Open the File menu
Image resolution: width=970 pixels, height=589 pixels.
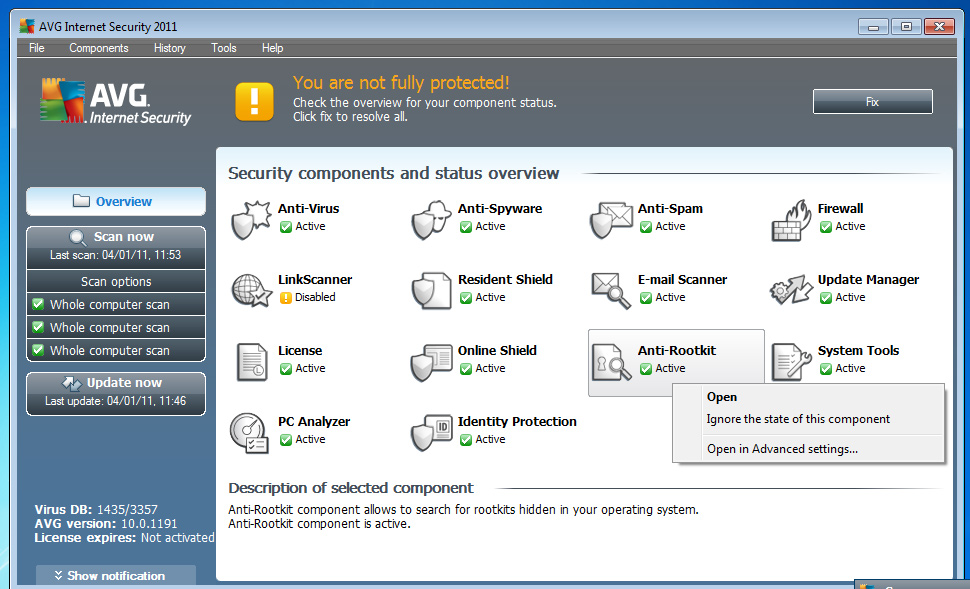click(36, 48)
